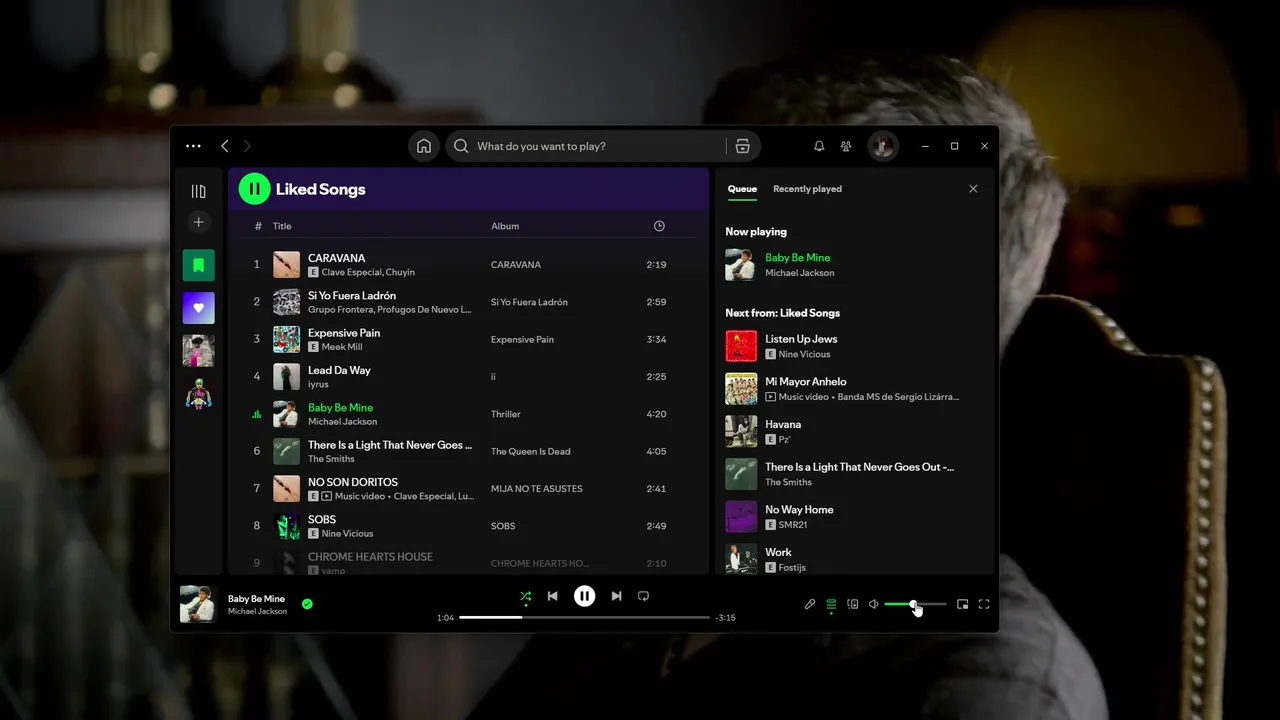Viewport: 1280px width, 720px height.
Task: Open the Thriller album link
Action: (505, 414)
